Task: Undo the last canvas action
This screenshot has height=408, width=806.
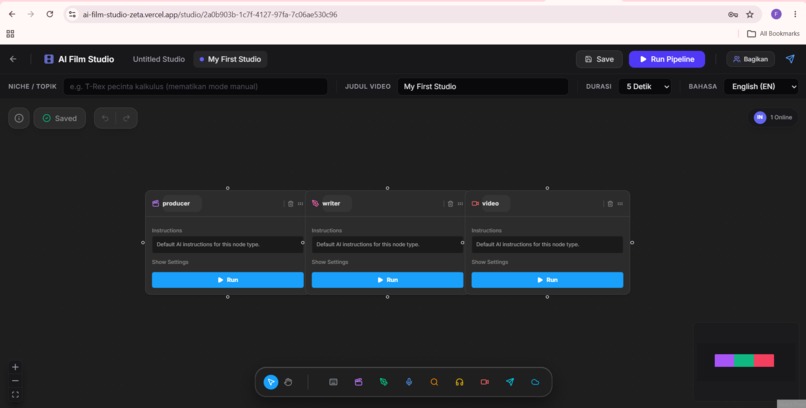Action: tap(105, 118)
